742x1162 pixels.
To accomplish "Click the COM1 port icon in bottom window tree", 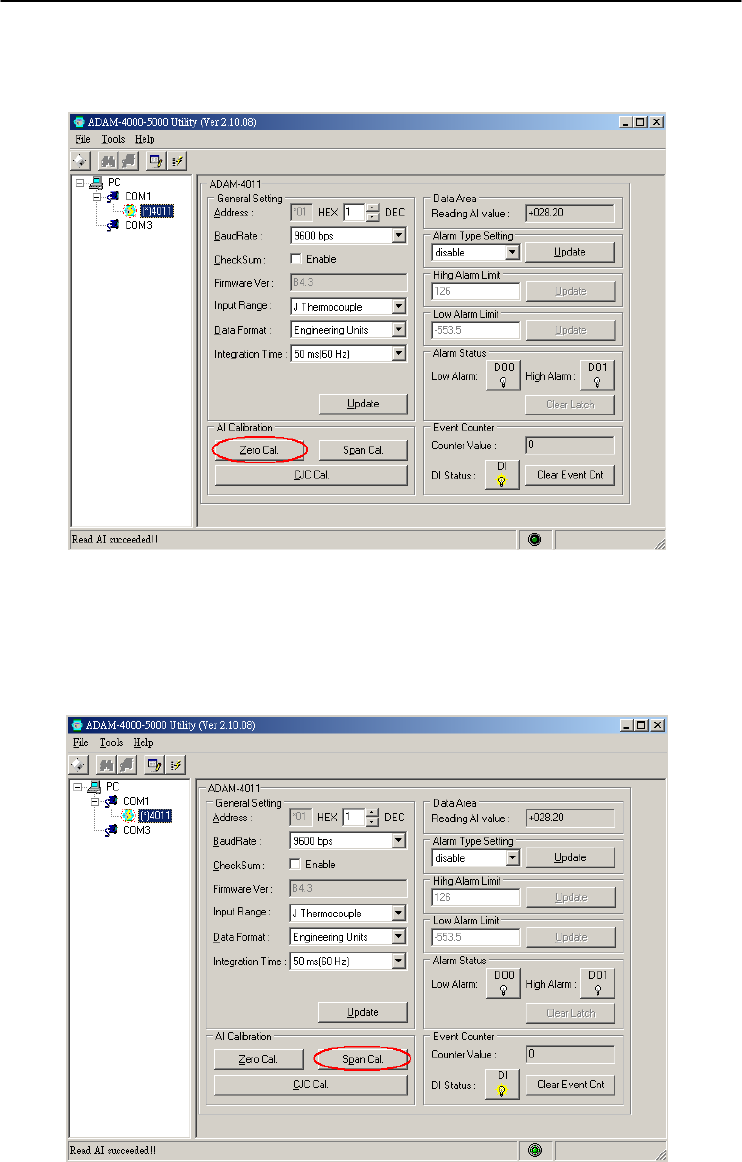I will tap(112, 801).
